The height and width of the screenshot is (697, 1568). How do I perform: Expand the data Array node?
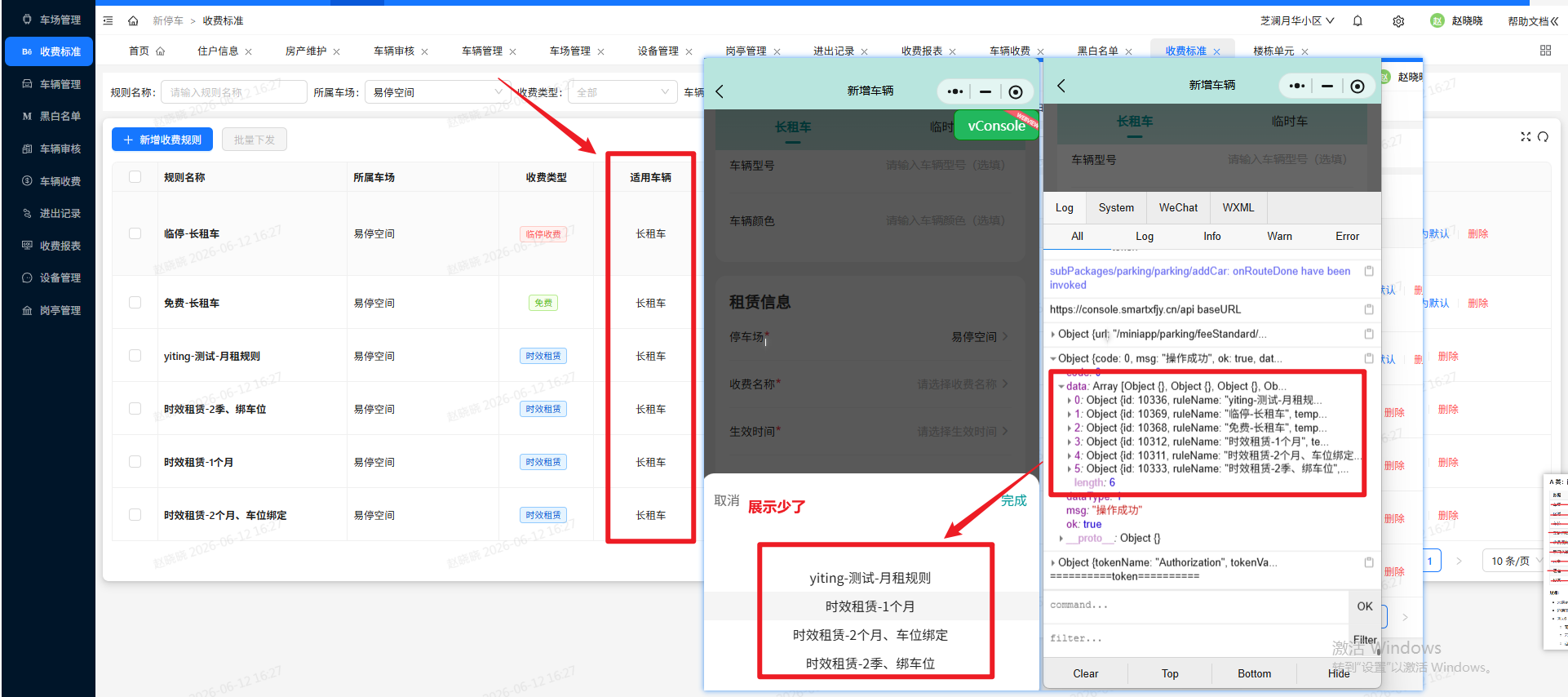point(1061,387)
